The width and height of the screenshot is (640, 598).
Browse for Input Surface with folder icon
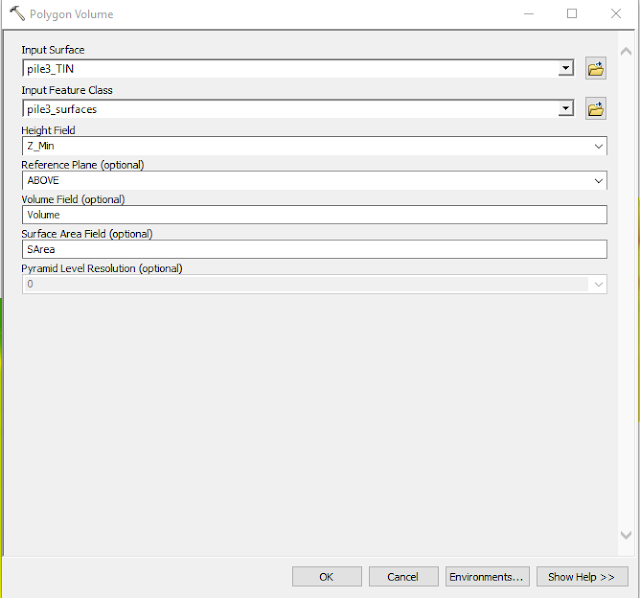(x=596, y=69)
